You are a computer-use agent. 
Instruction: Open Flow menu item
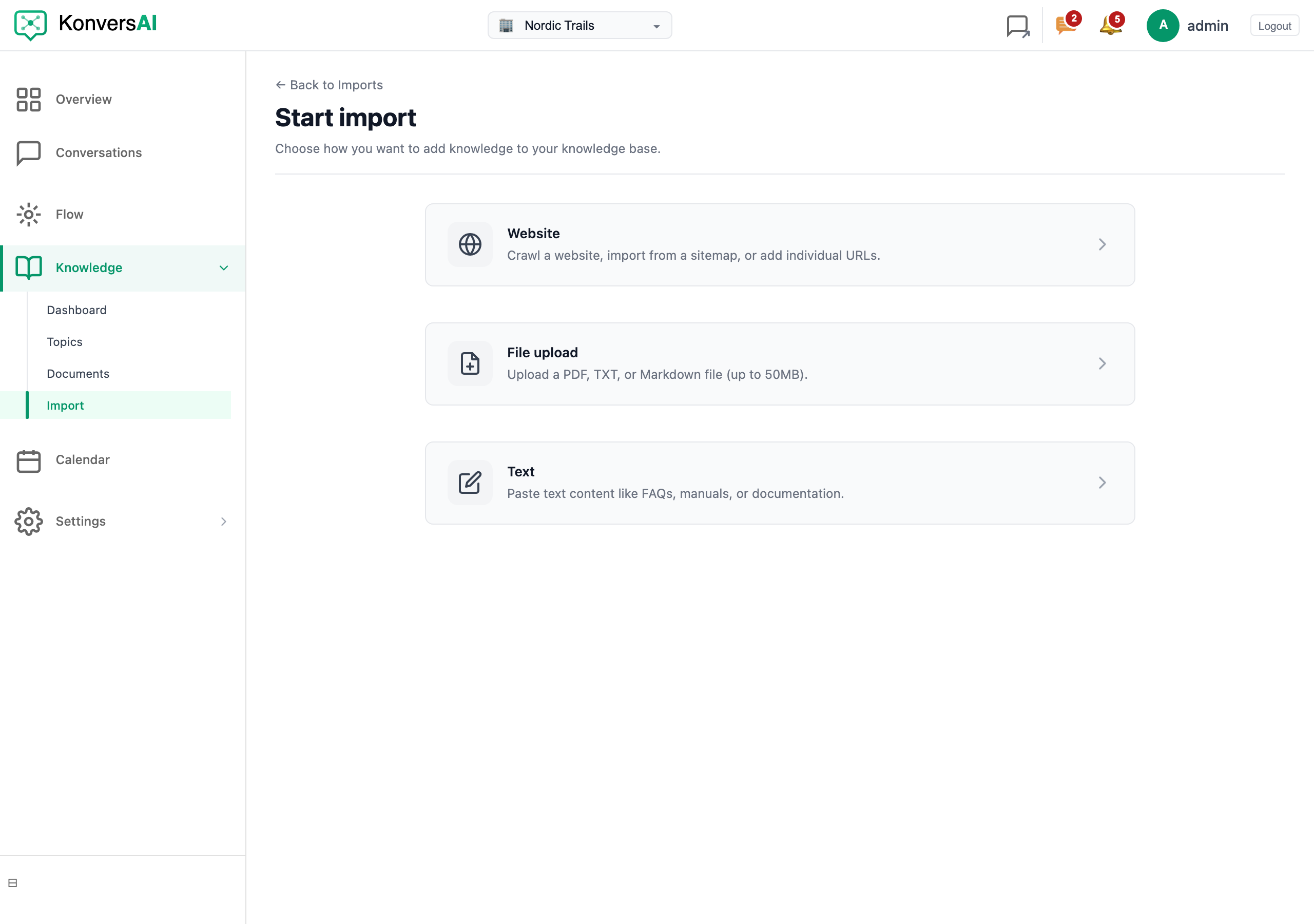123,215
